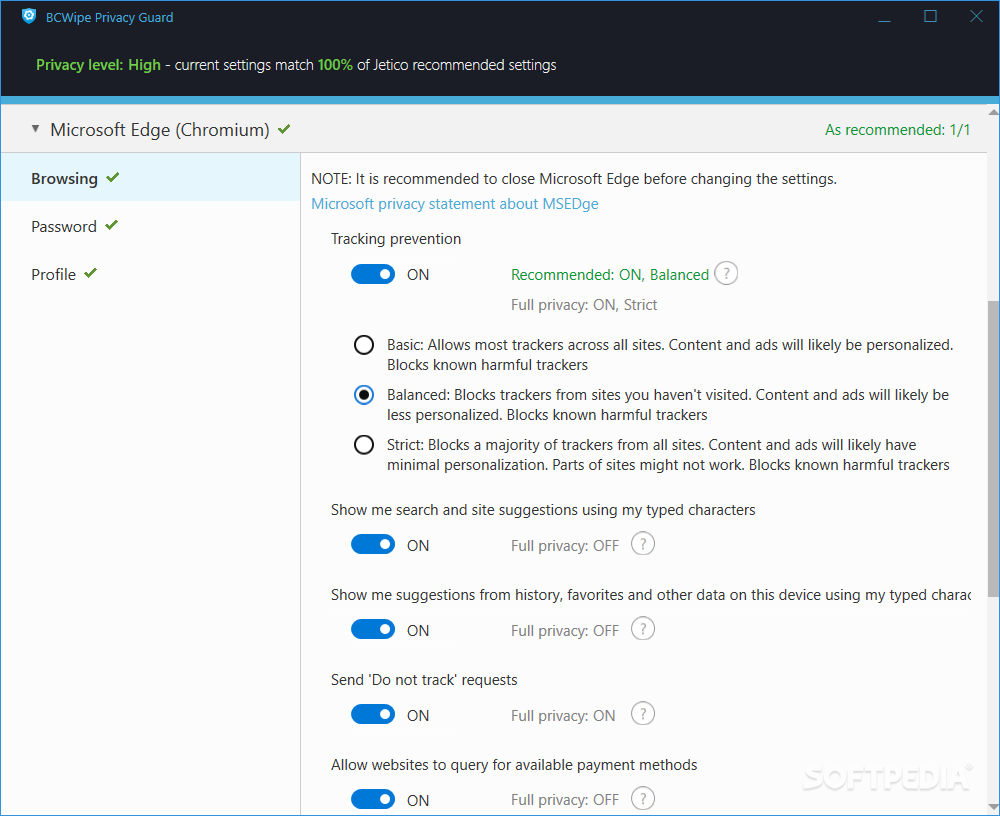Open the Profile settings tab

pos(151,274)
